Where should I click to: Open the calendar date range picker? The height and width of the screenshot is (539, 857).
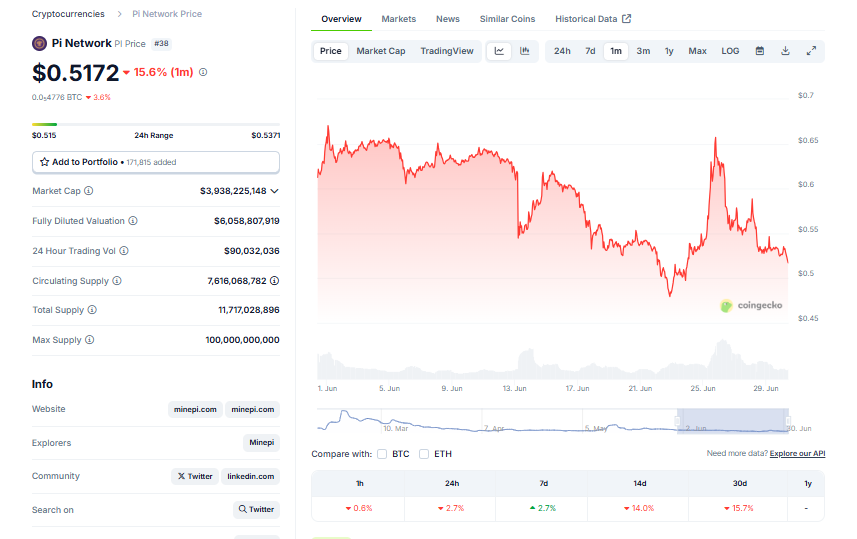click(x=760, y=51)
